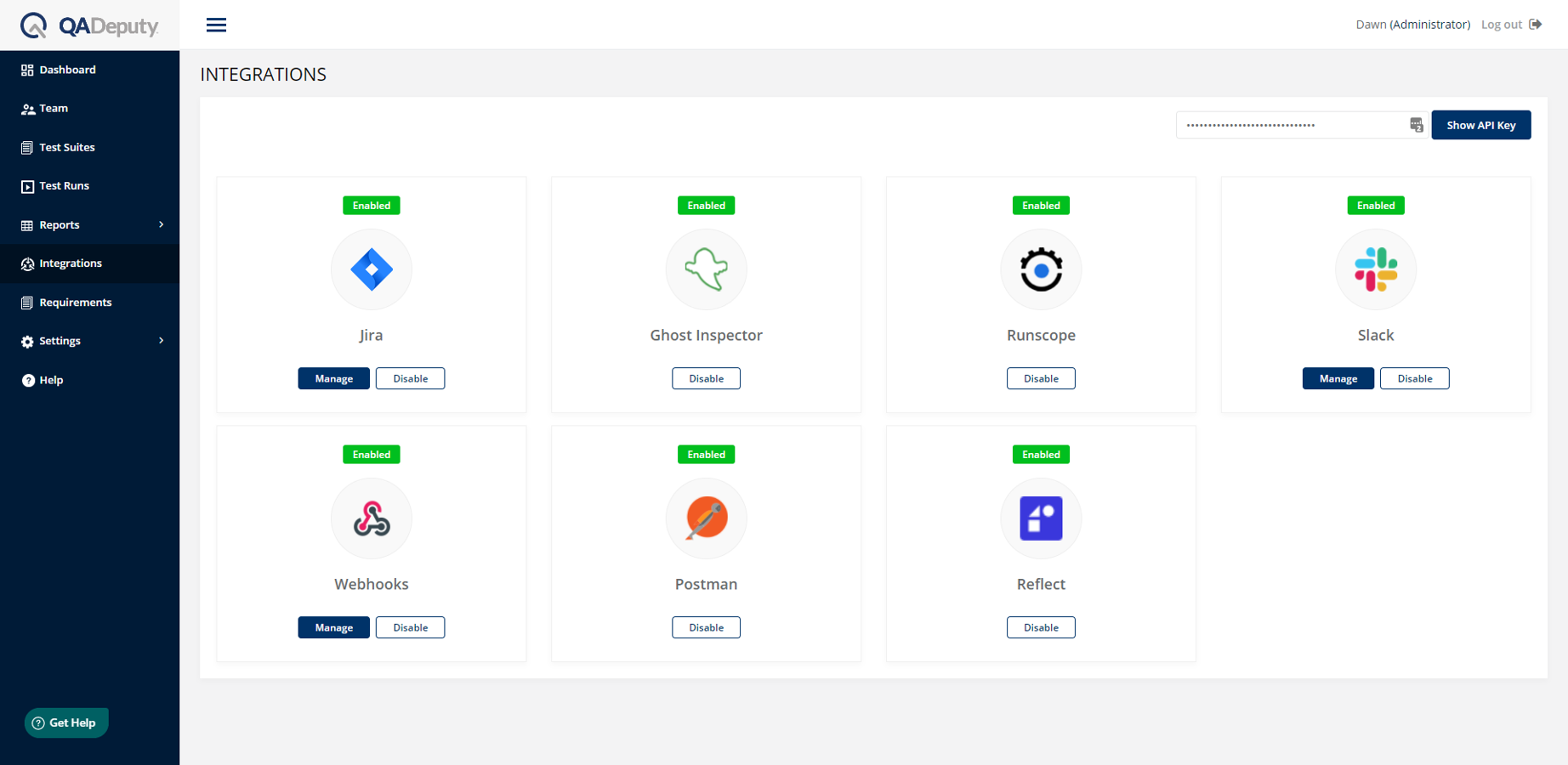Viewport: 1568px width, 765px height.
Task: Click the Dawn (Administrator) user label
Action: click(1412, 25)
